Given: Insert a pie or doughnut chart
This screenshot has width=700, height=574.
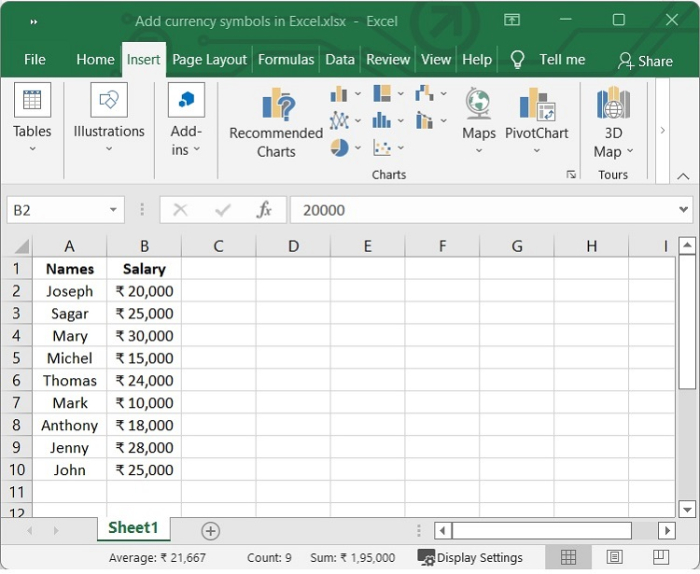Looking at the screenshot, I should pos(339,147).
